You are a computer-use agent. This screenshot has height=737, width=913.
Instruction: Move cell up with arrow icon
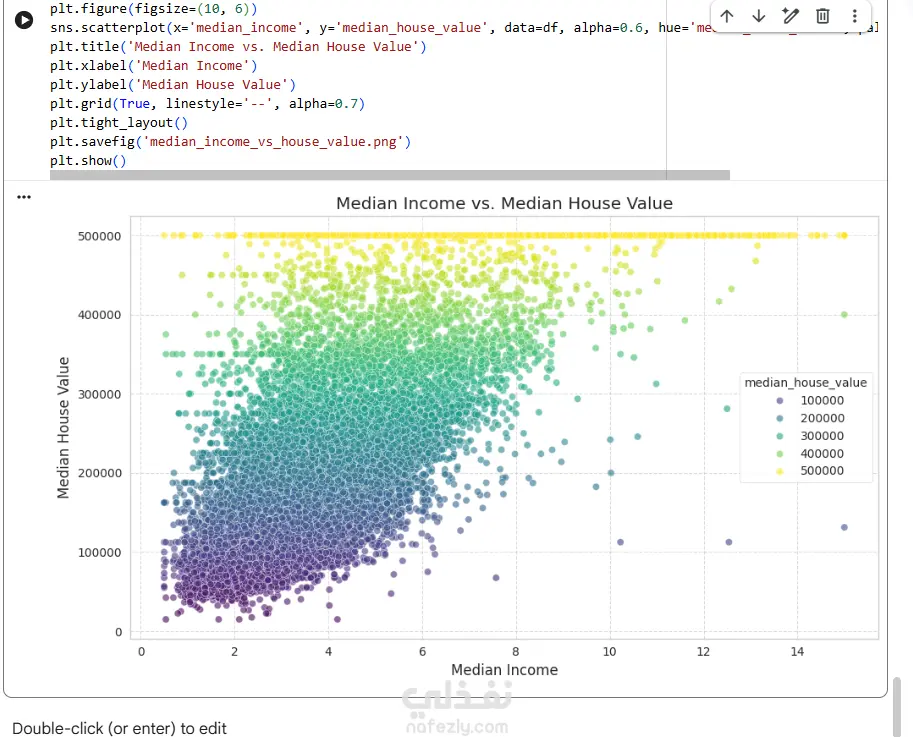[x=727, y=16]
